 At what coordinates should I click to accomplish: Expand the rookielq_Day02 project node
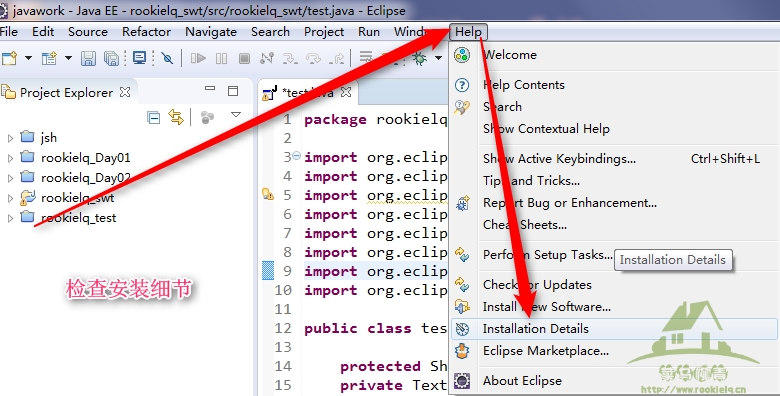click(10, 178)
